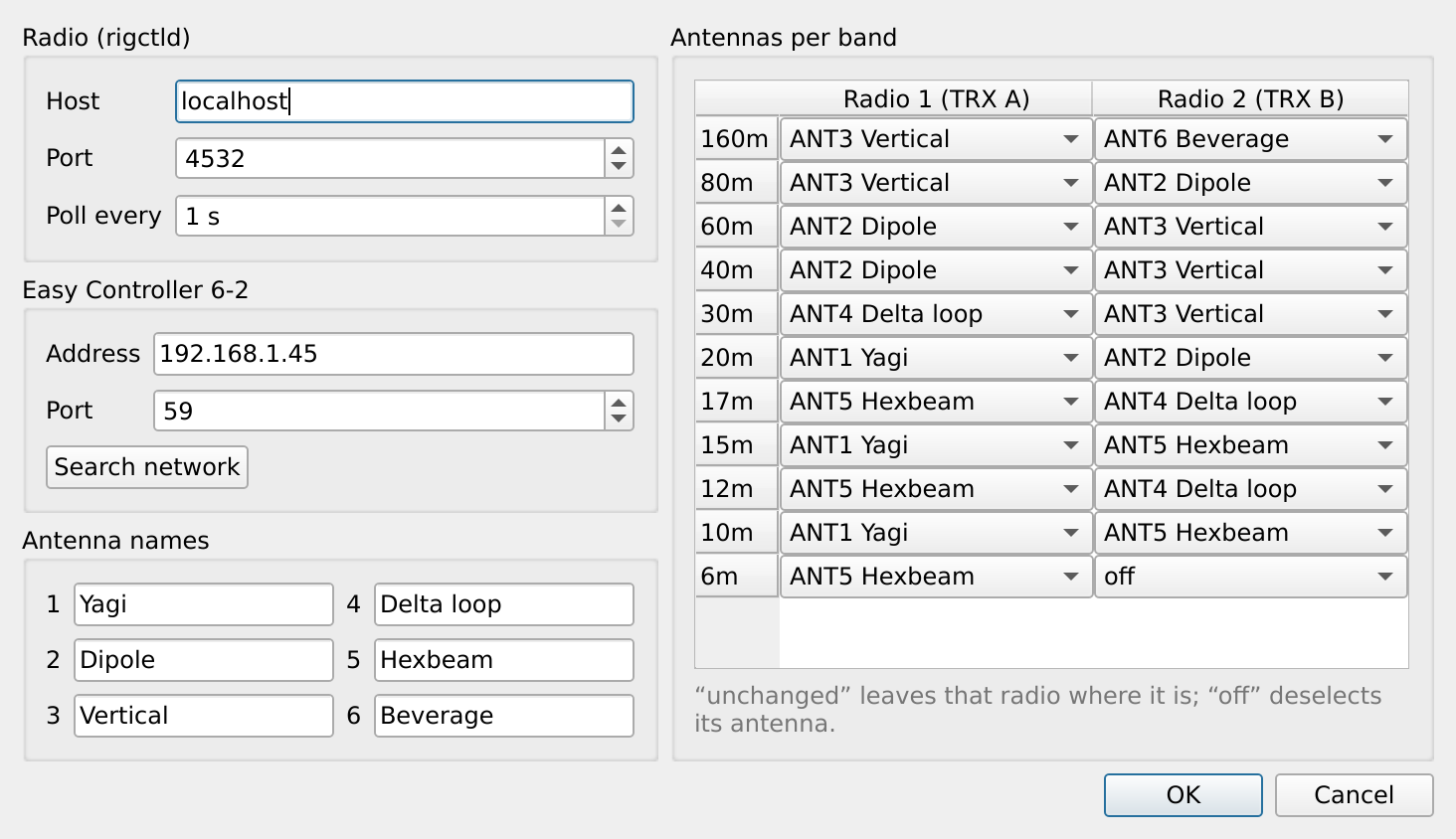The width and height of the screenshot is (1456, 839).
Task: Decrease the rigctld port 4532 value
Action: point(619,167)
